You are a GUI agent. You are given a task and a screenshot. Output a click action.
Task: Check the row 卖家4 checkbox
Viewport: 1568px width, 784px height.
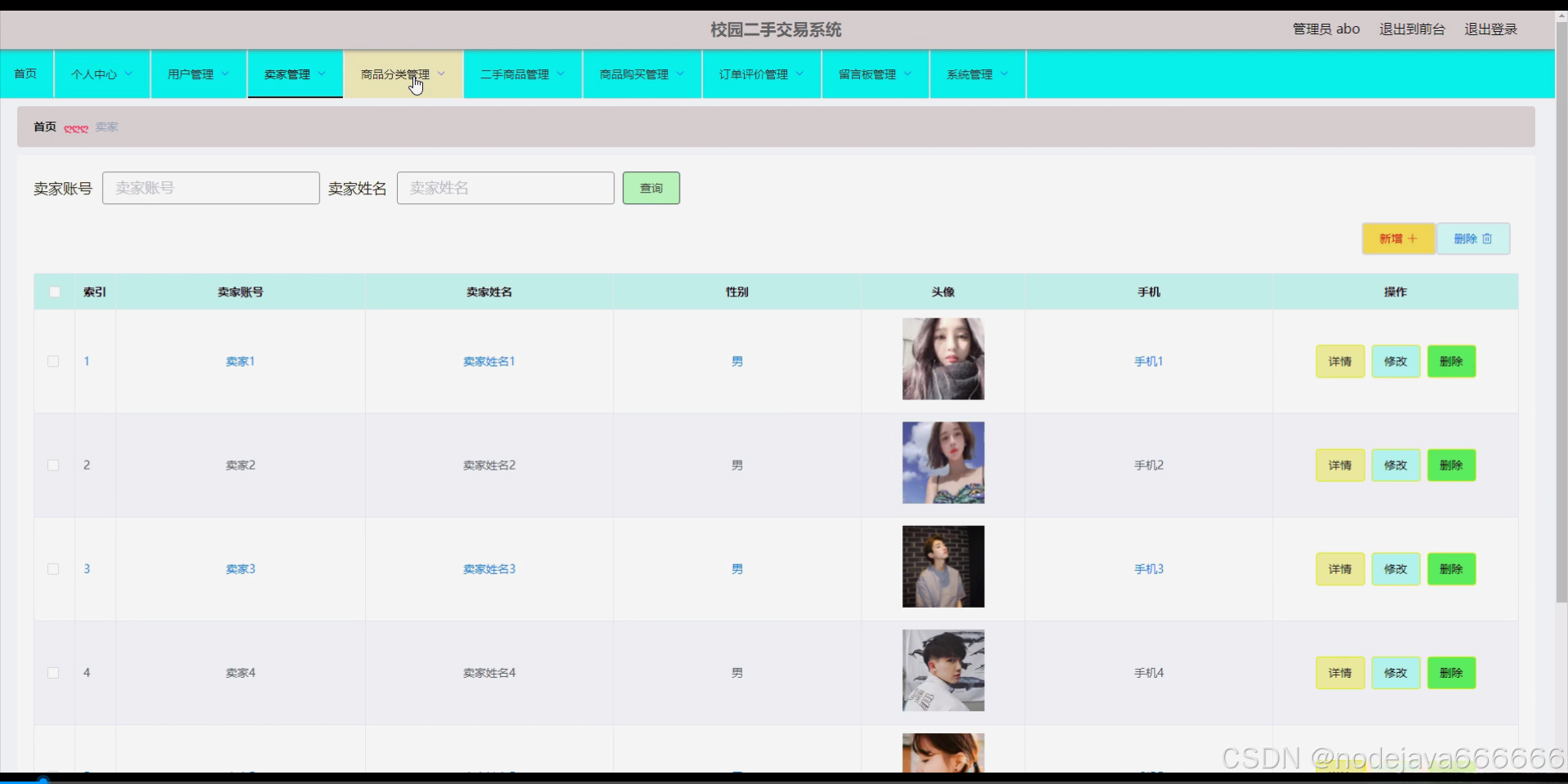coord(53,673)
